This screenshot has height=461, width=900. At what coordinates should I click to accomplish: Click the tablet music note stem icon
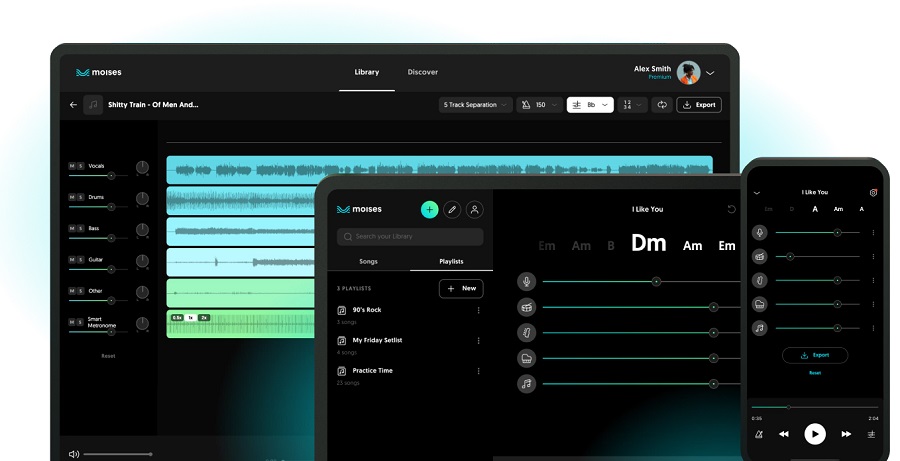pos(526,383)
